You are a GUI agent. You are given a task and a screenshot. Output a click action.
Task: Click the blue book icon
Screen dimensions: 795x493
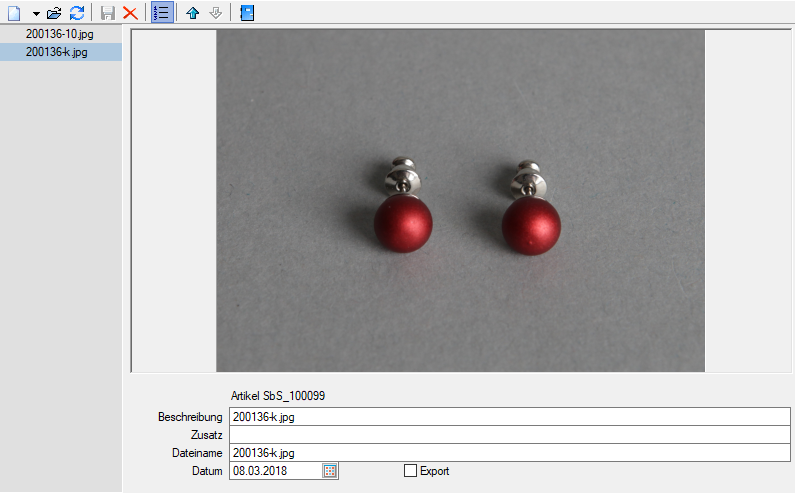click(x=247, y=13)
